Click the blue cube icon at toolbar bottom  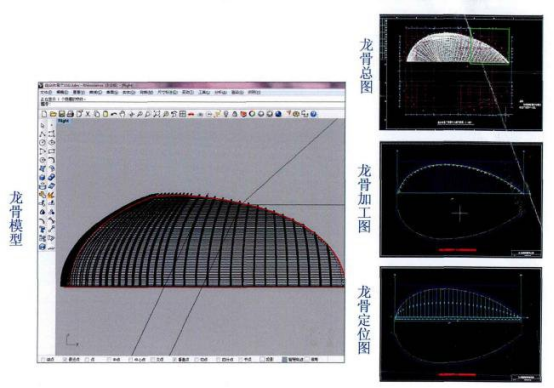tap(42, 247)
